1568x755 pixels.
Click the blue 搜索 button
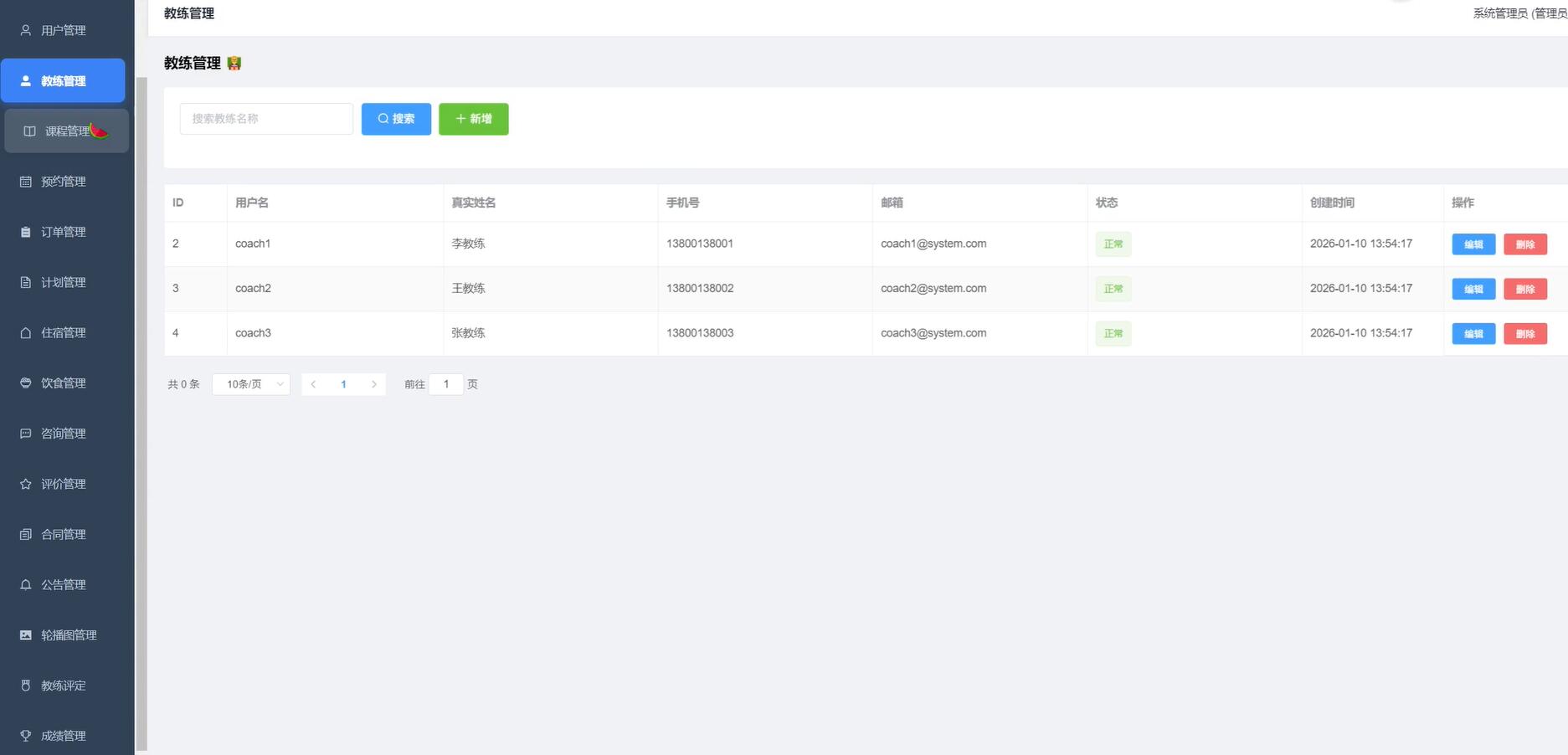(x=396, y=119)
